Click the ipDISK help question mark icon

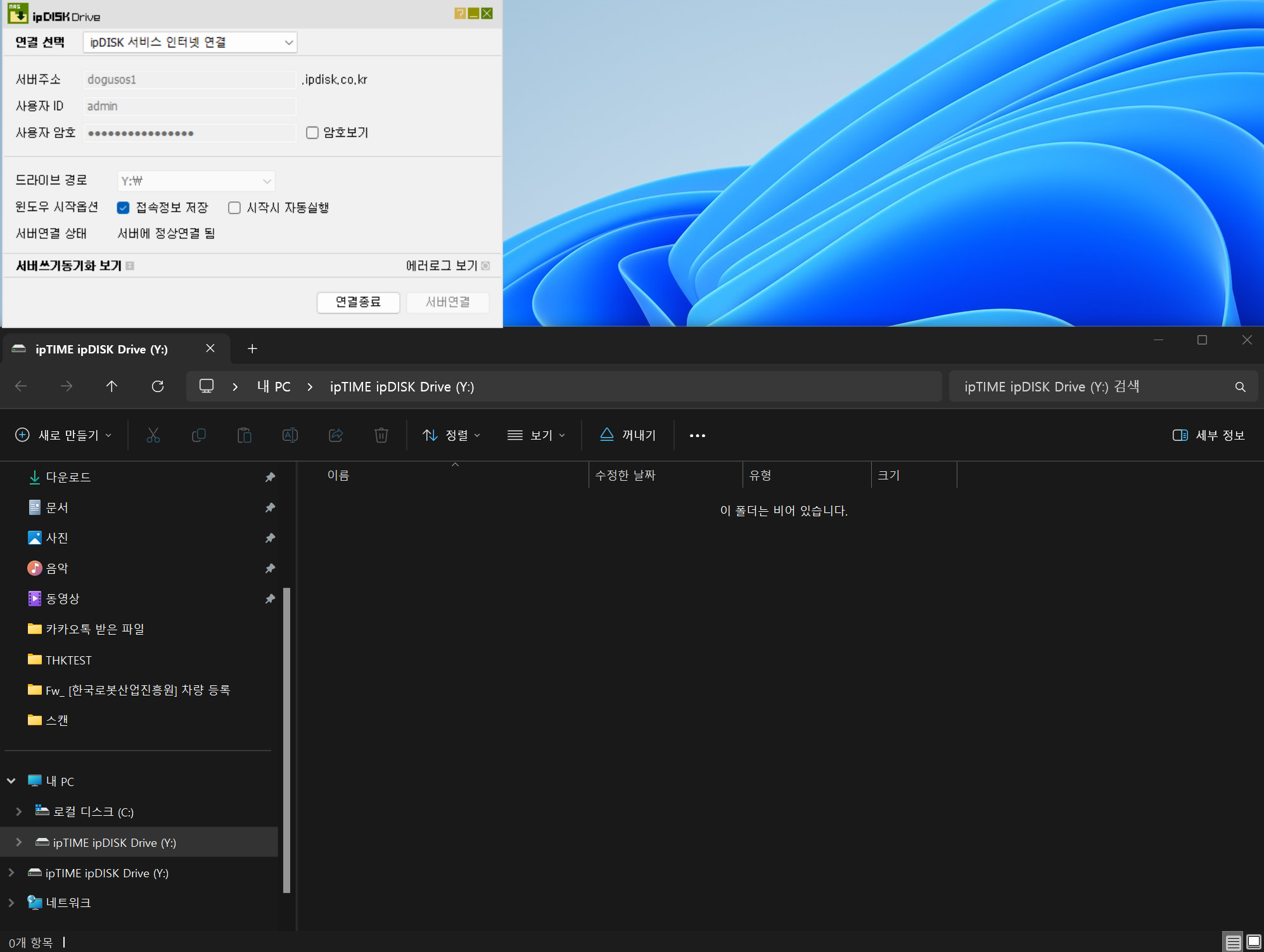click(x=460, y=13)
